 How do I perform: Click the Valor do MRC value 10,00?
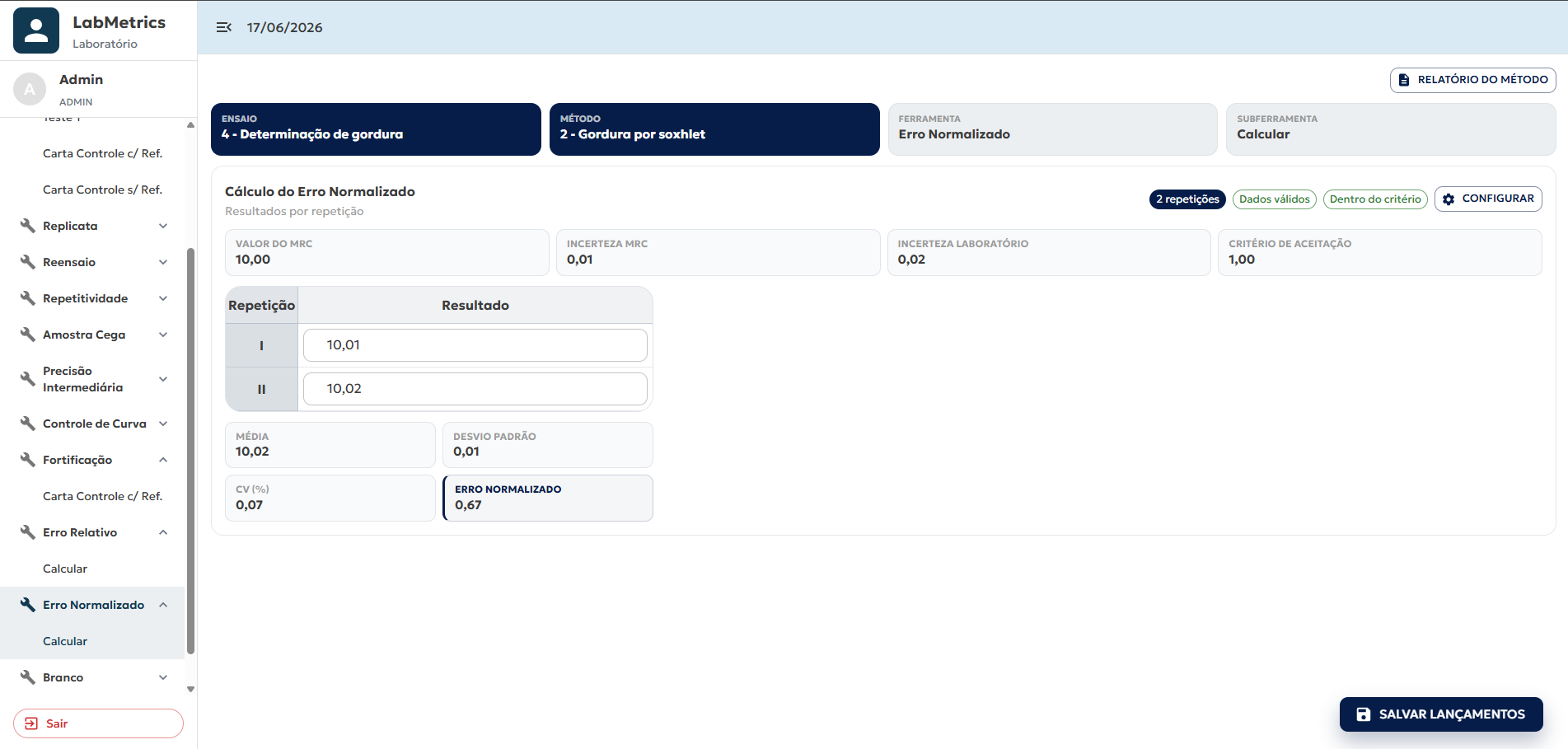point(253,260)
